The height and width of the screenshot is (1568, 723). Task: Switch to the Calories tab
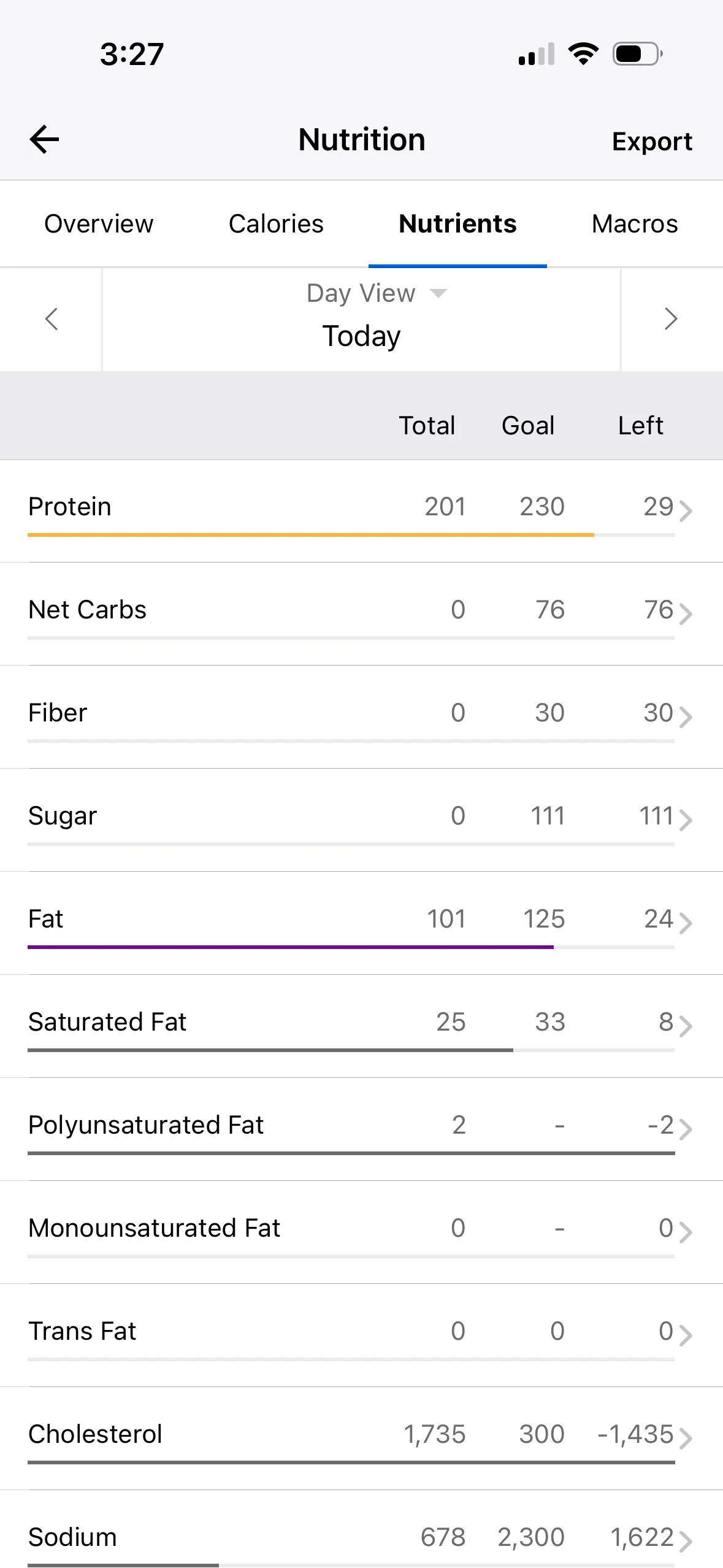[x=276, y=224]
